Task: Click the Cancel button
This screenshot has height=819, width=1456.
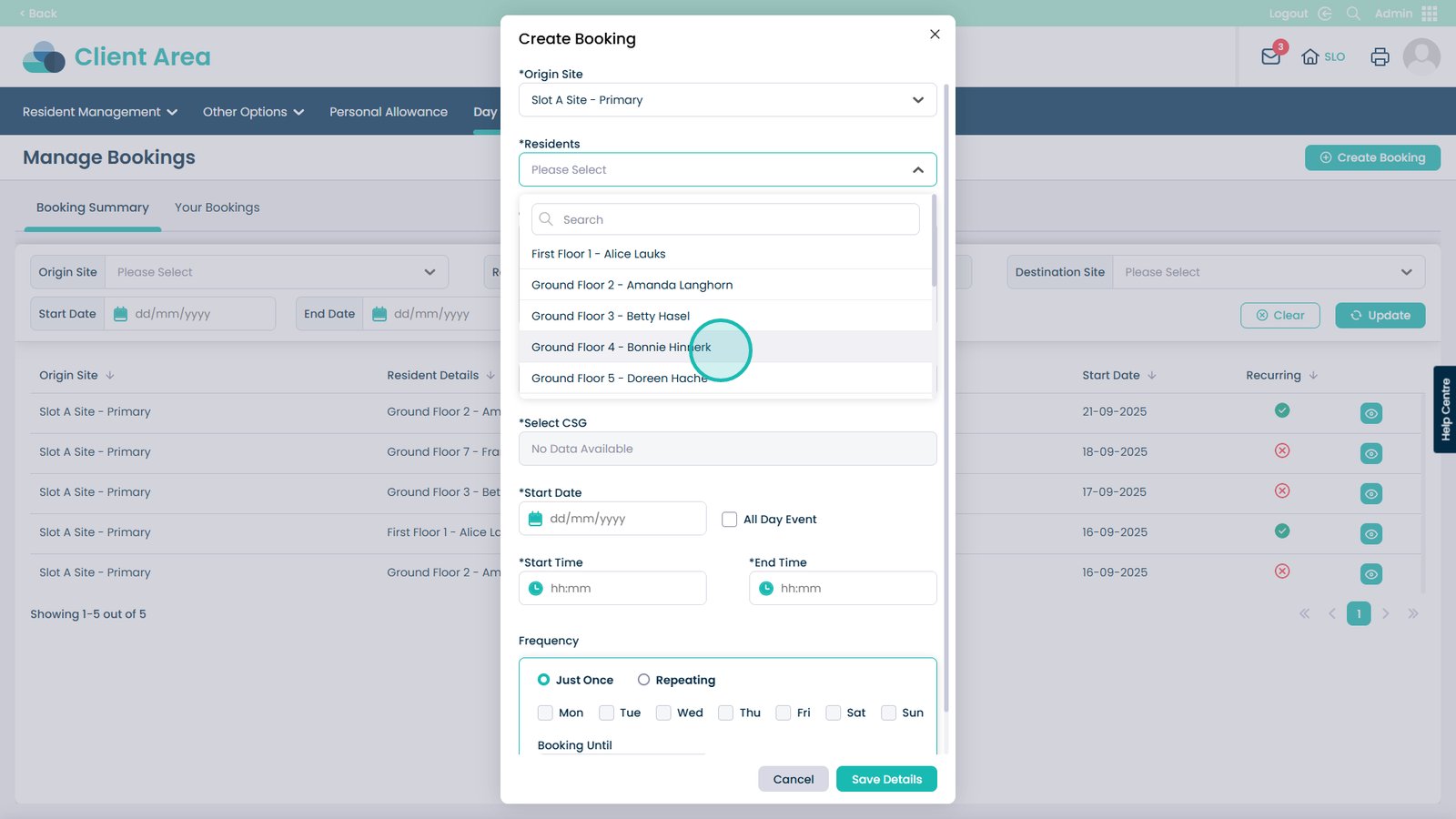Action: [x=793, y=779]
